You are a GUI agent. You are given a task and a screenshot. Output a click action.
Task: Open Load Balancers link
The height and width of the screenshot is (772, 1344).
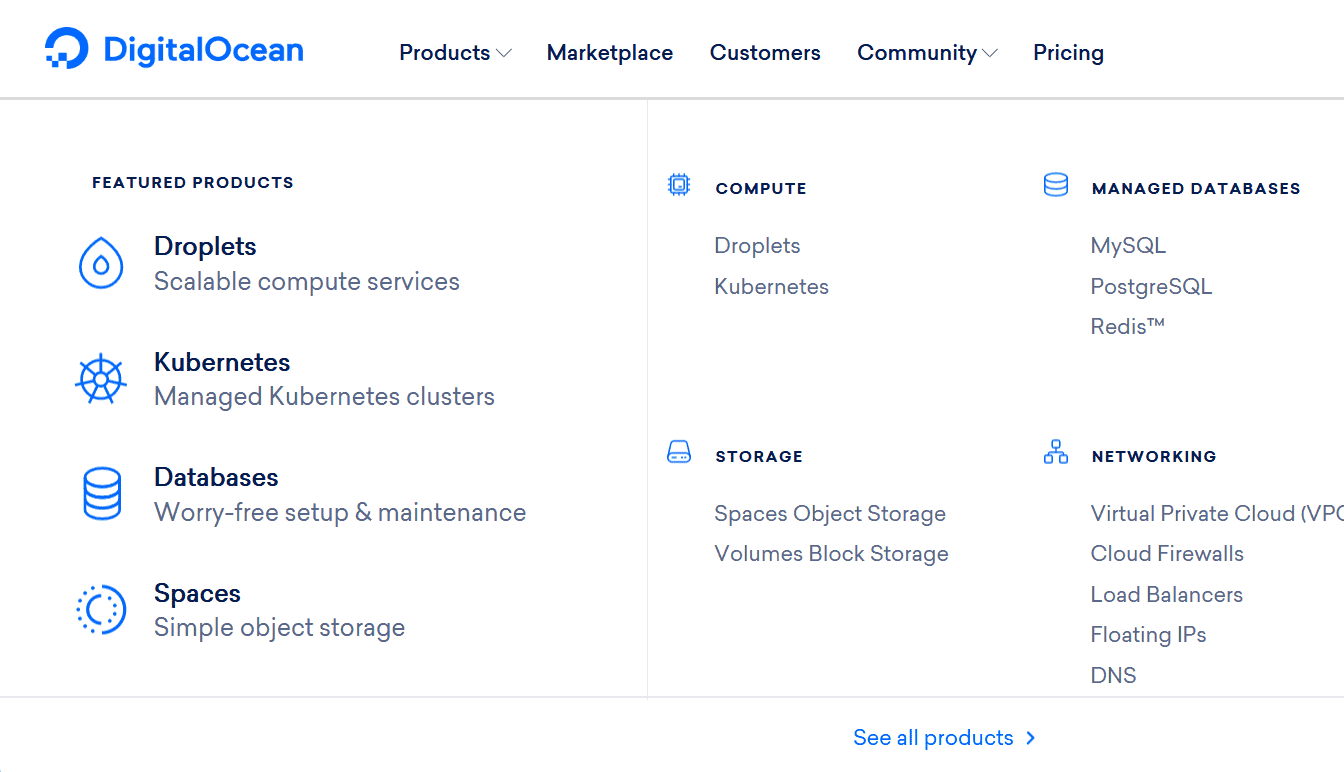tap(1166, 595)
